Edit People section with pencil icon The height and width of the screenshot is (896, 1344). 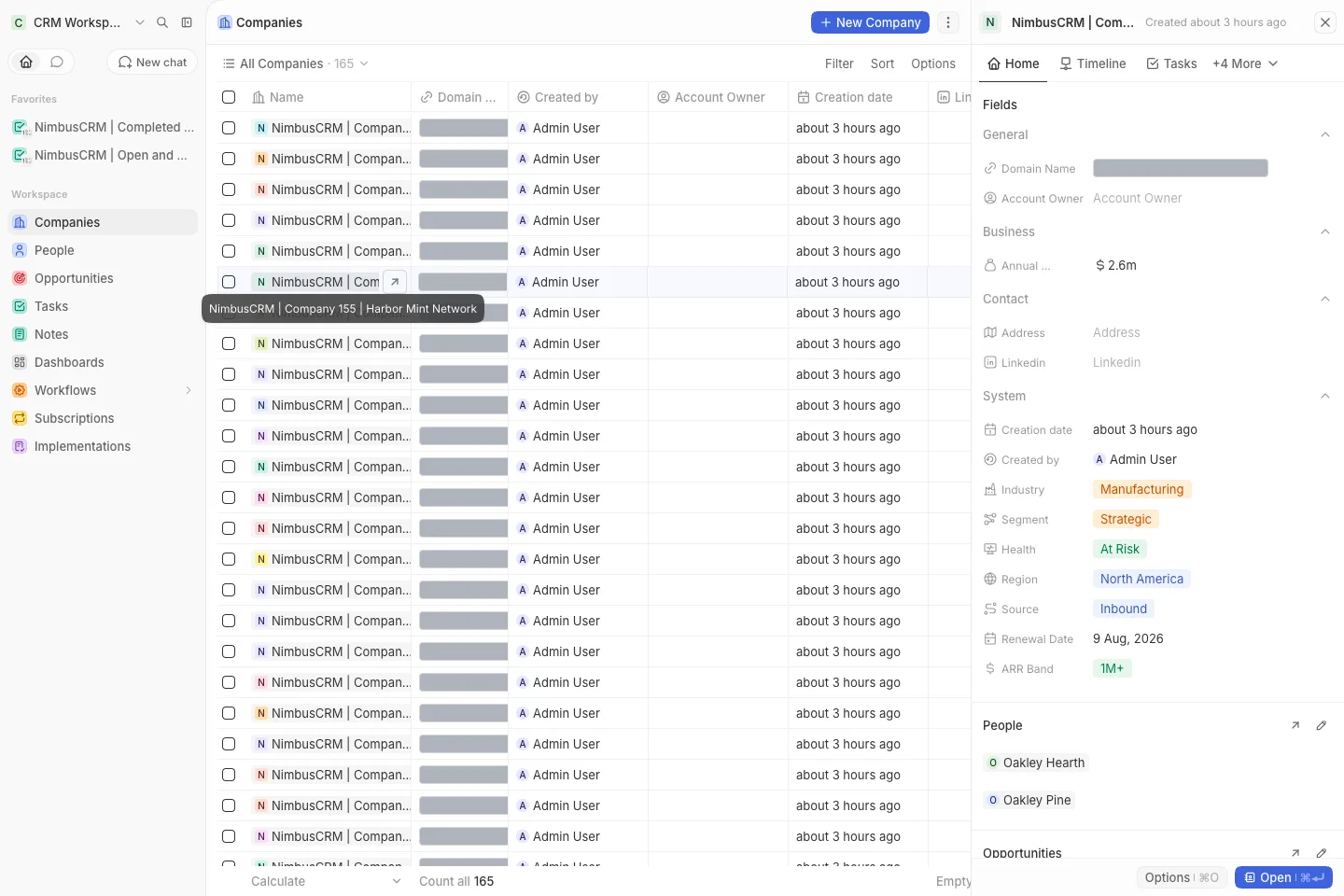click(x=1322, y=725)
